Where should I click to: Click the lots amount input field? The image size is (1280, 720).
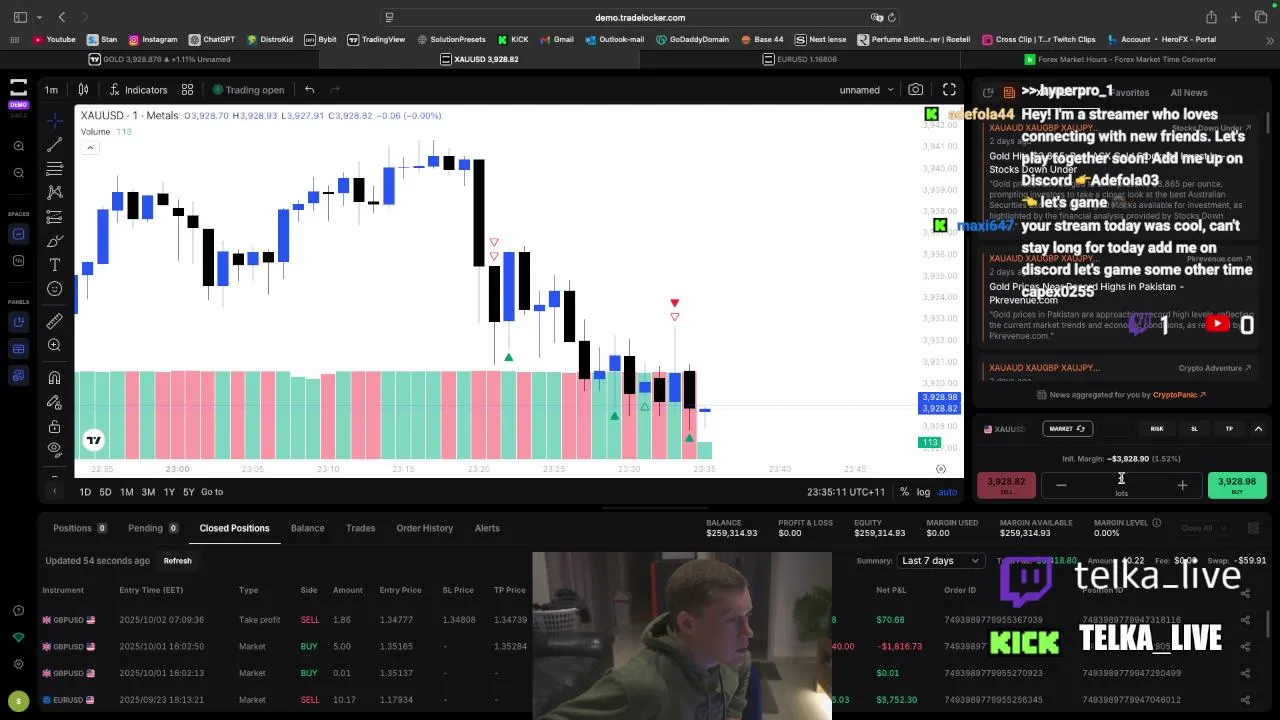1121,485
